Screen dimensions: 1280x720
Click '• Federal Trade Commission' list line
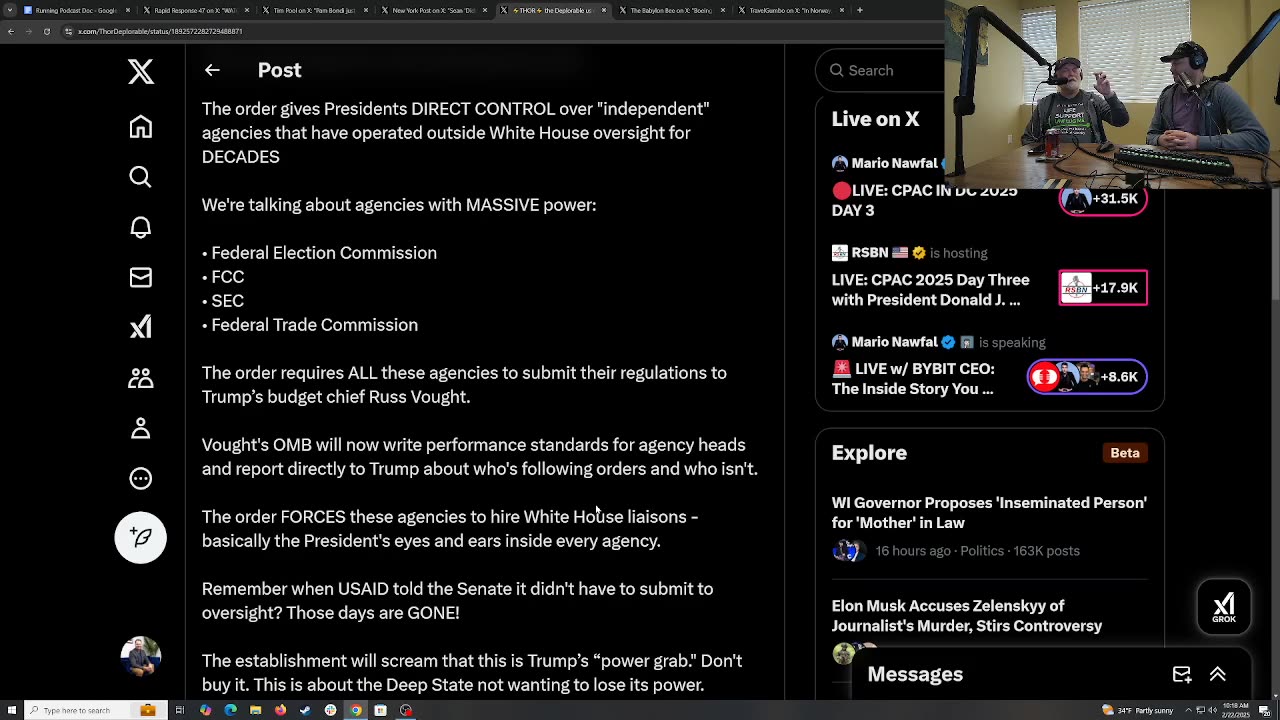[310, 325]
